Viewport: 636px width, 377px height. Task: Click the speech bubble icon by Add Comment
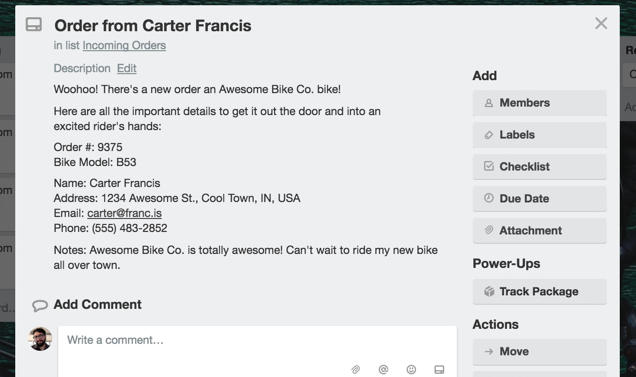coord(40,305)
